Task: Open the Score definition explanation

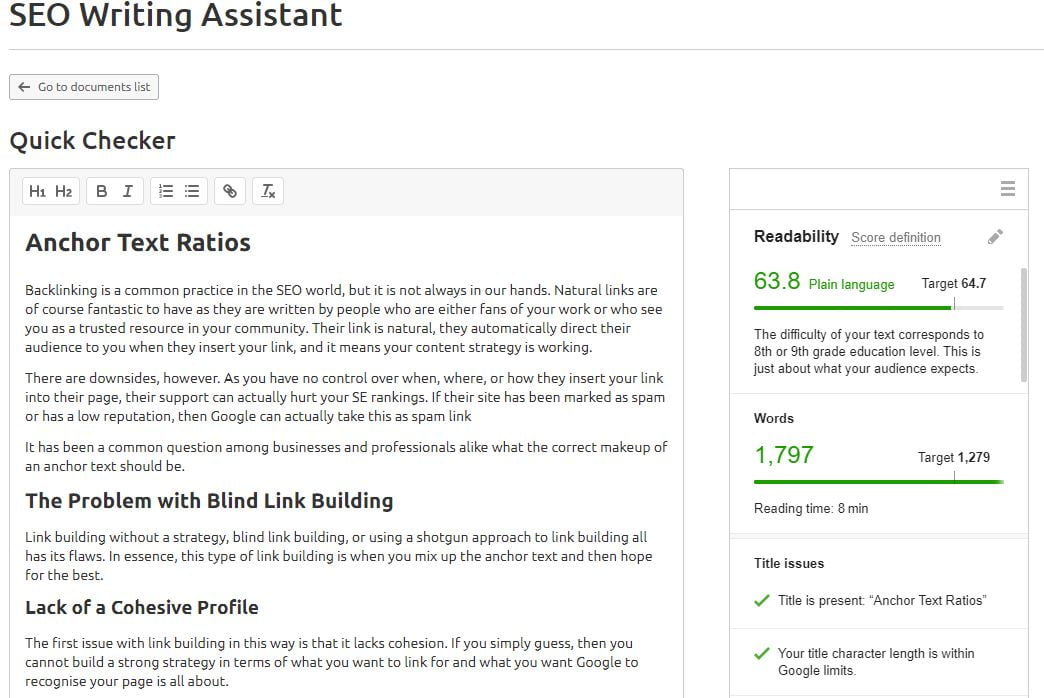Action: click(896, 237)
